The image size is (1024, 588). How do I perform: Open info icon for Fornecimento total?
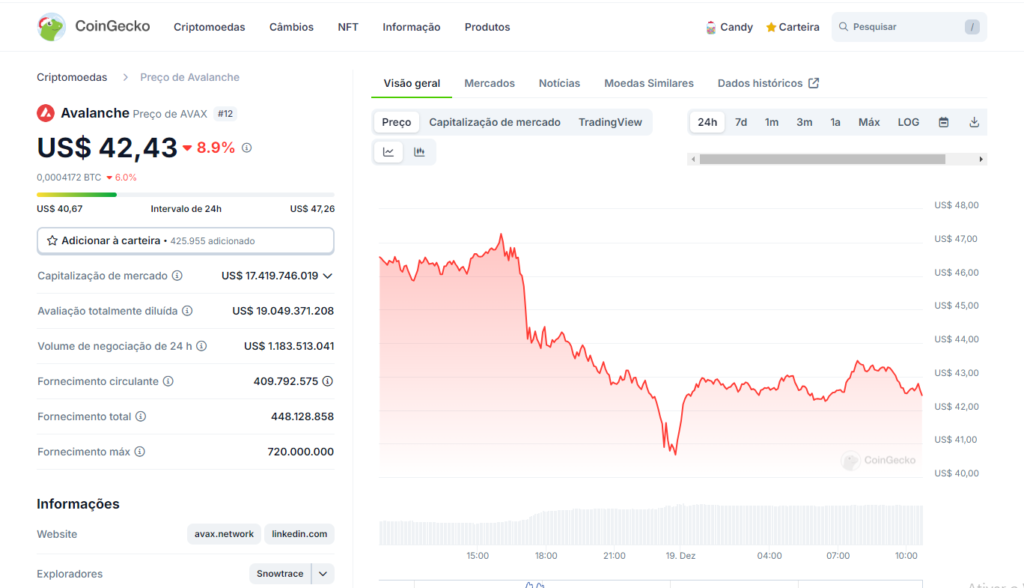(x=140, y=417)
